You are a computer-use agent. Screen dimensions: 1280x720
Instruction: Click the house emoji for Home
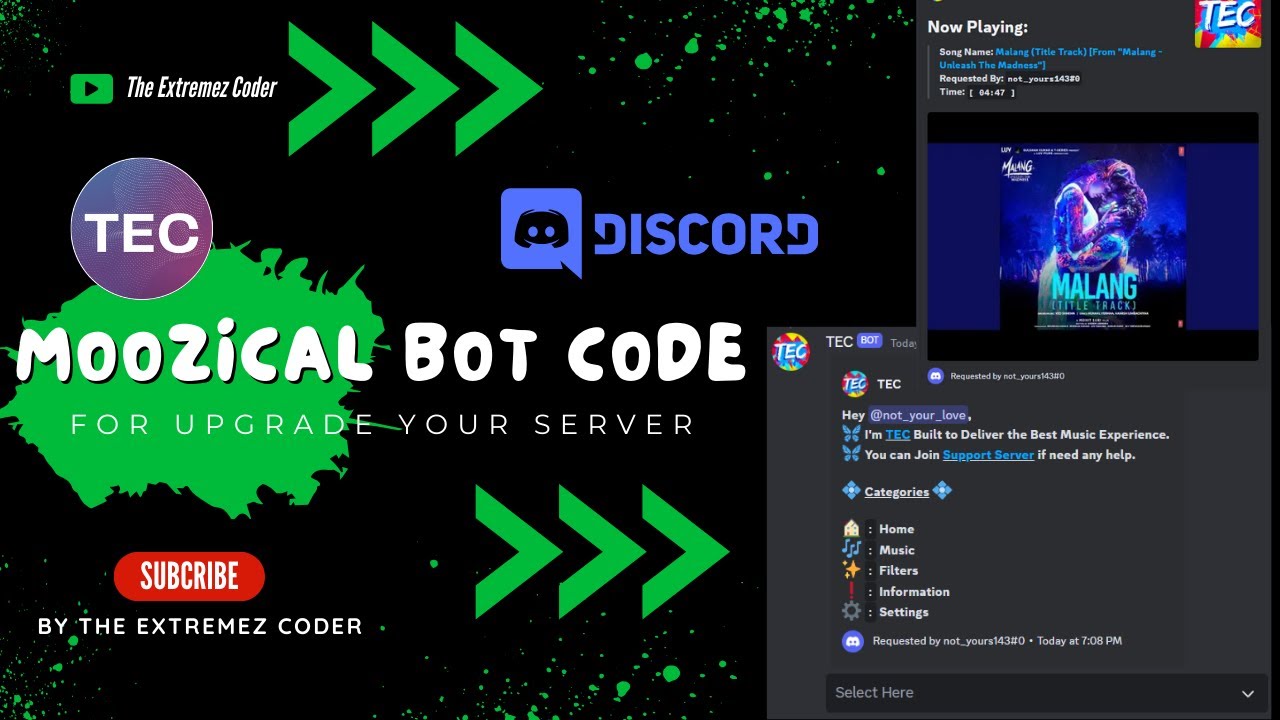(851, 528)
